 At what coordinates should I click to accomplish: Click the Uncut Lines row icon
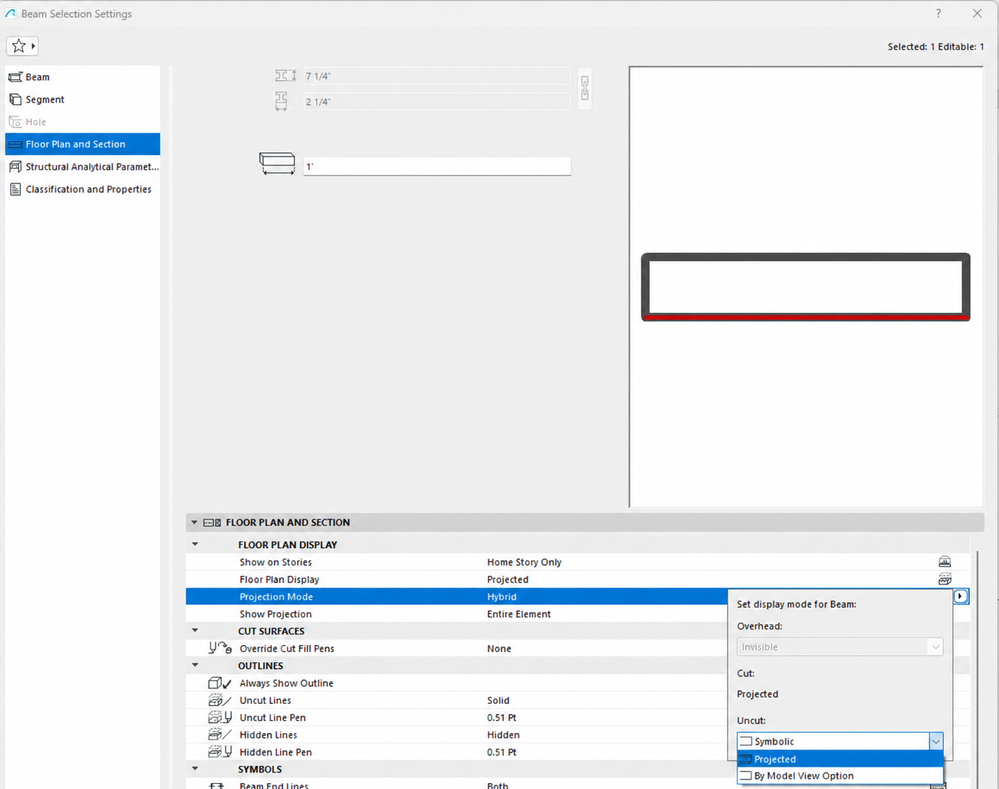point(220,700)
